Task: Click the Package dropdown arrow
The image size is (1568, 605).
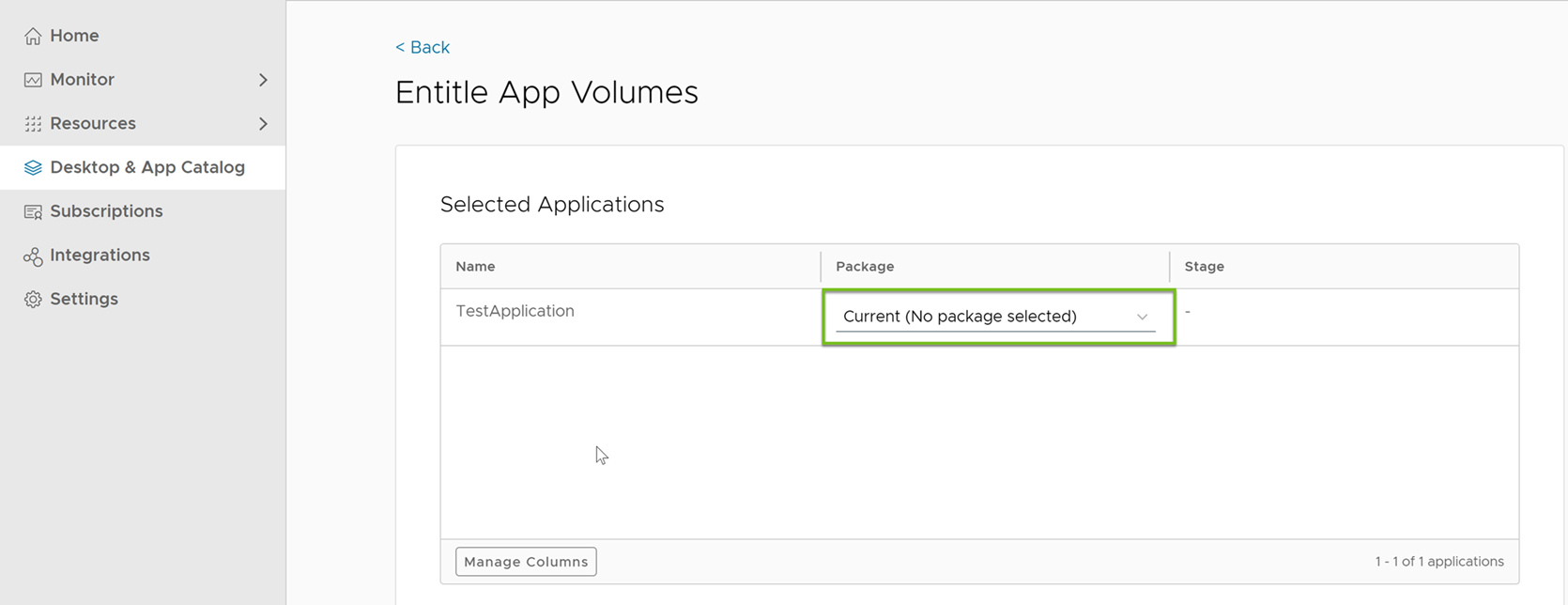Action: pyautogui.click(x=1142, y=317)
